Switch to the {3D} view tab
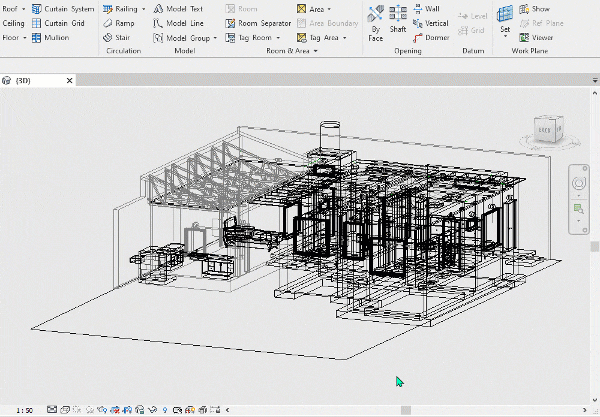This screenshot has height=417, width=600. pyautogui.click(x=38, y=80)
